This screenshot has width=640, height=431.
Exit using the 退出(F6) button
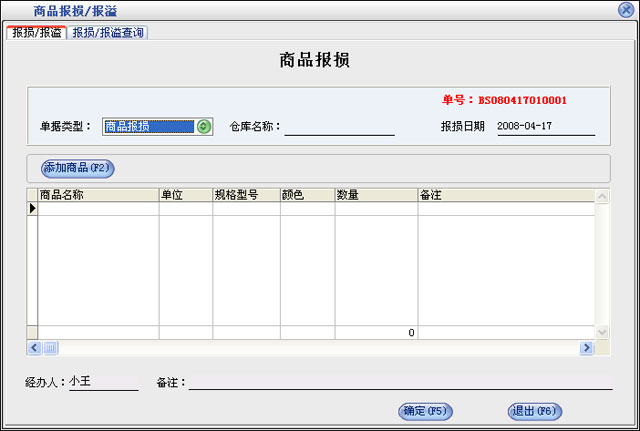535,411
